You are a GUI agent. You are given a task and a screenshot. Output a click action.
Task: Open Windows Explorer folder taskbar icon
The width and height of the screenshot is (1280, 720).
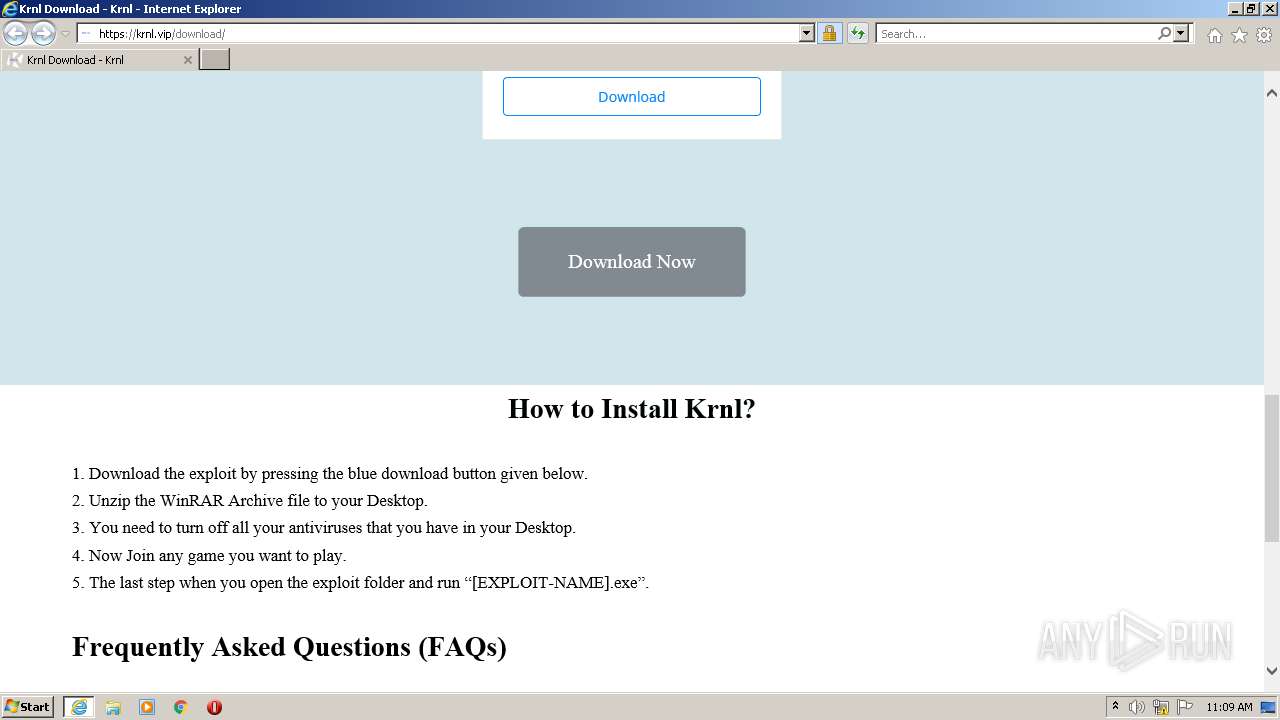113,707
